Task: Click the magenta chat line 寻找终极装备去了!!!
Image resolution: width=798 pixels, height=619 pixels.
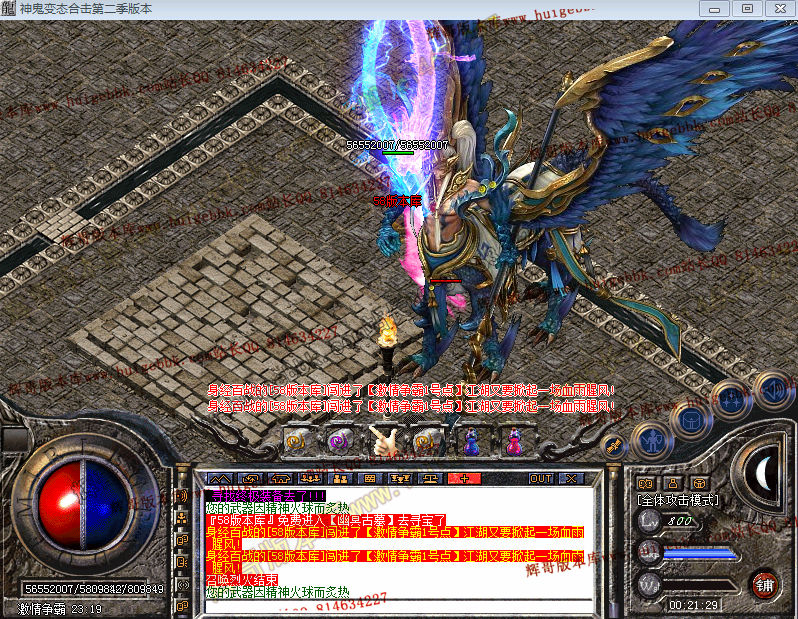Action: coord(266,496)
